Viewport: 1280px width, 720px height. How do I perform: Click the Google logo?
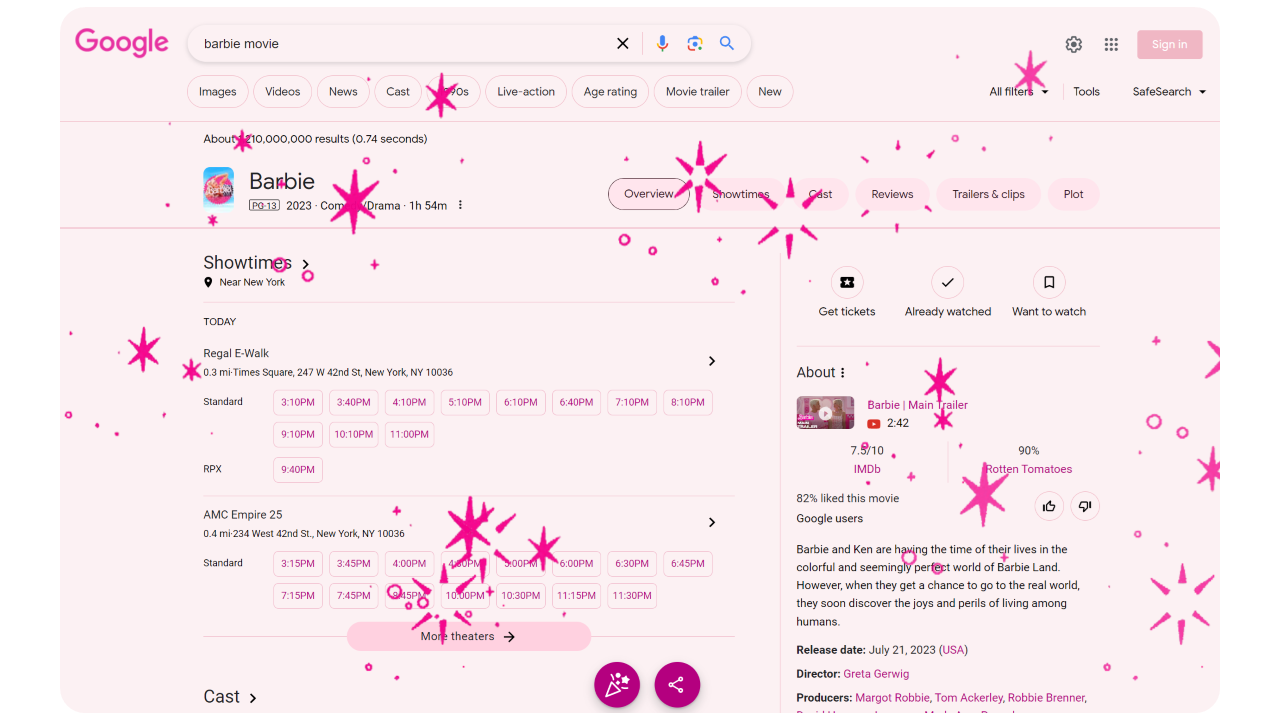point(122,42)
